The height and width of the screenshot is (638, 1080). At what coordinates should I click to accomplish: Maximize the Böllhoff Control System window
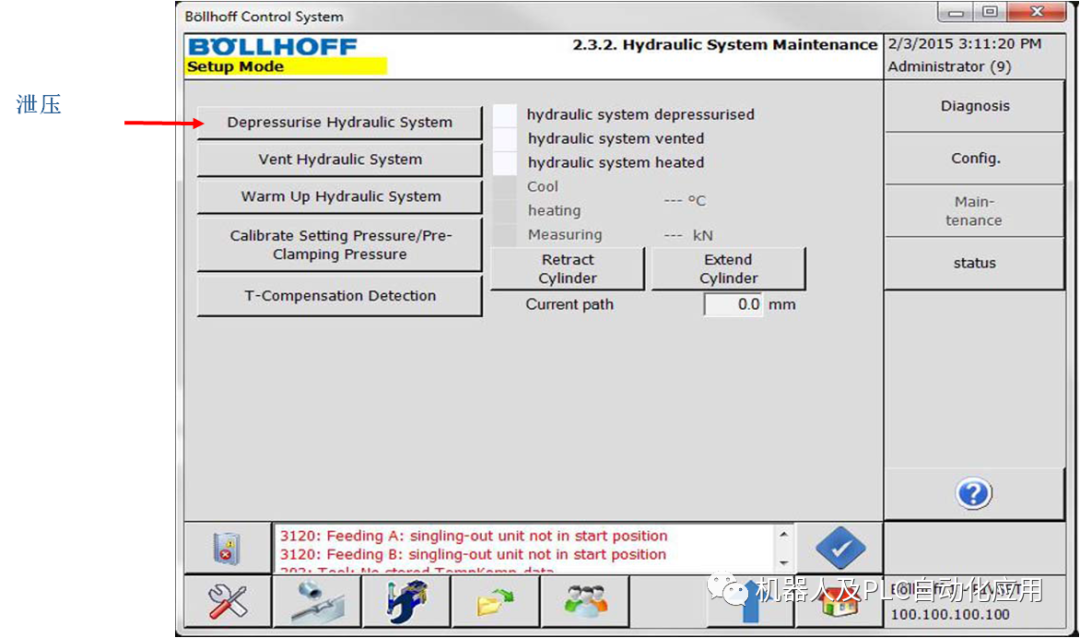pyautogui.click(x=990, y=12)
